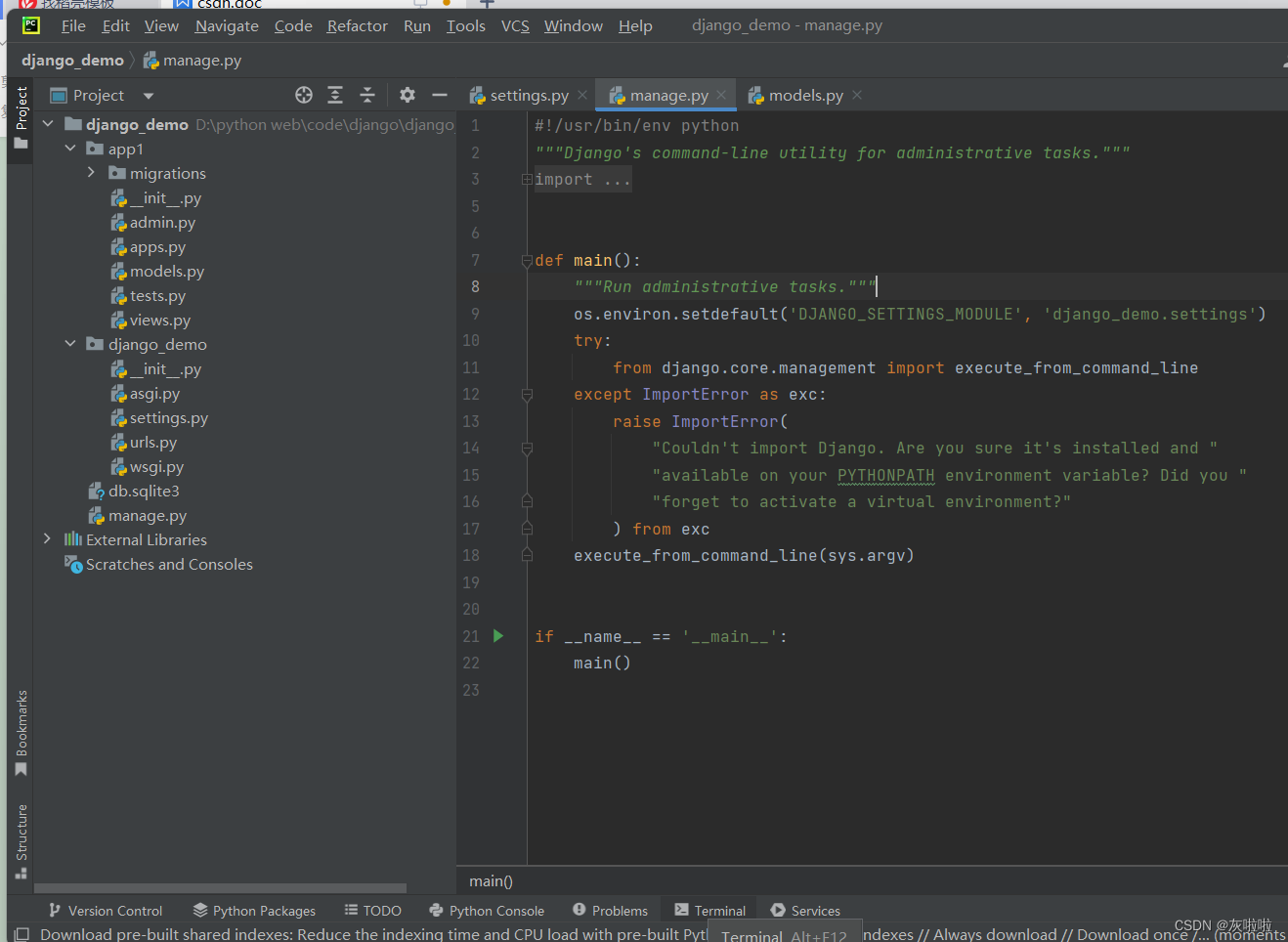Click the tool windows quick access icon in status bar
This screenshot has width=1288, height=942.
(x=21, y=934)
